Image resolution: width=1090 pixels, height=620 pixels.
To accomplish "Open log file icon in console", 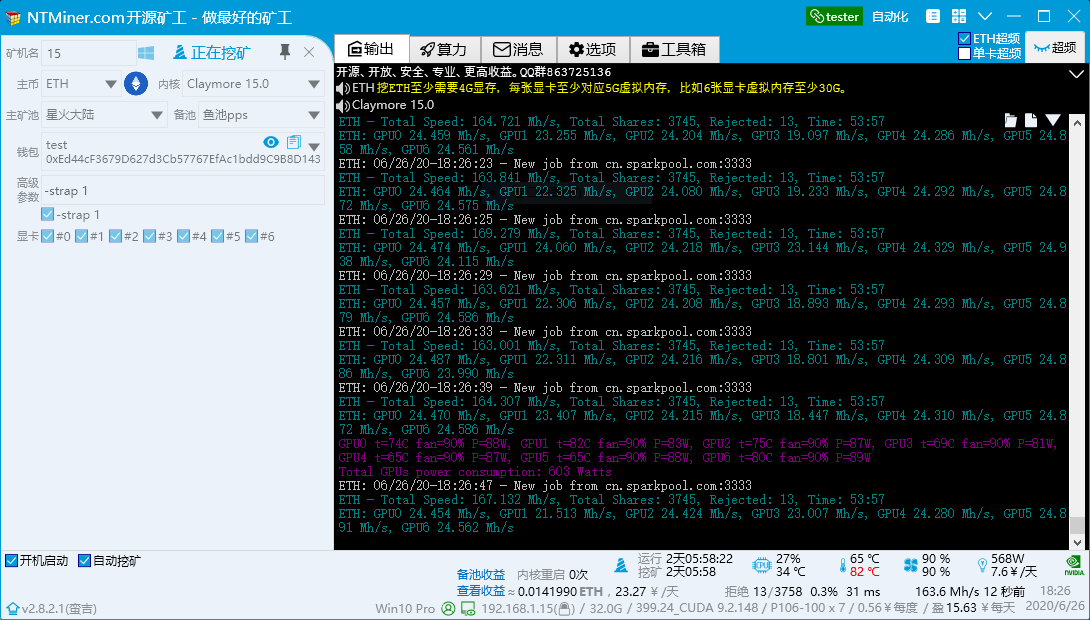I will 1031,120.
